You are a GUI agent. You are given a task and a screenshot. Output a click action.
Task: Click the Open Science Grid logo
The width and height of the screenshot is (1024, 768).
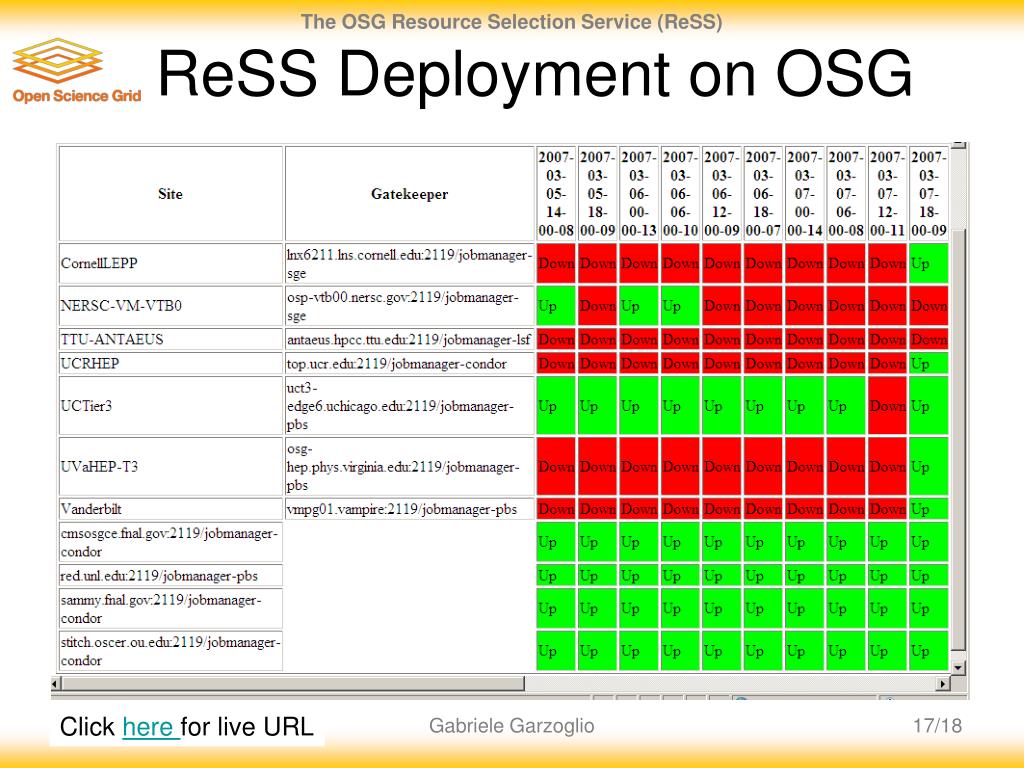click(76, 71)
